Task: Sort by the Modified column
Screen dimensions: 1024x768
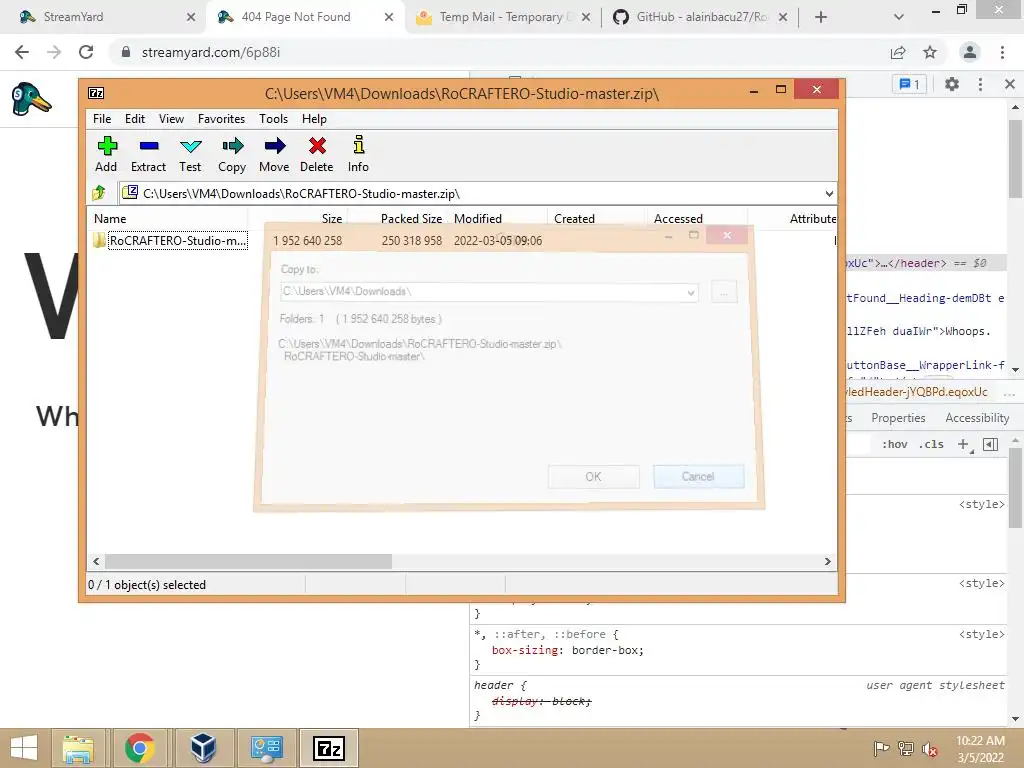Action: click(x=498, y=219)
